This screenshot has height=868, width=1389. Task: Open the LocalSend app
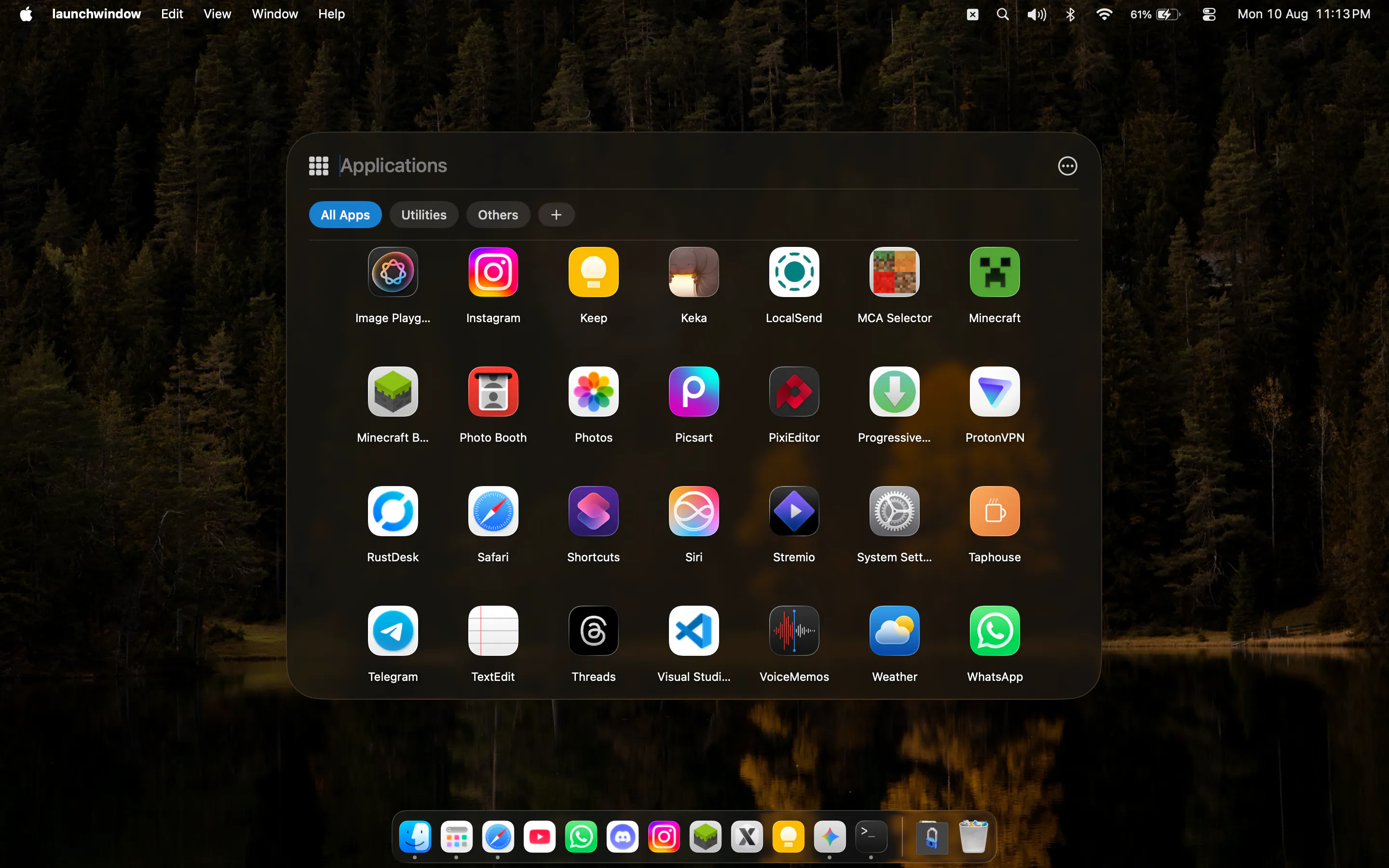pos(794,272)
